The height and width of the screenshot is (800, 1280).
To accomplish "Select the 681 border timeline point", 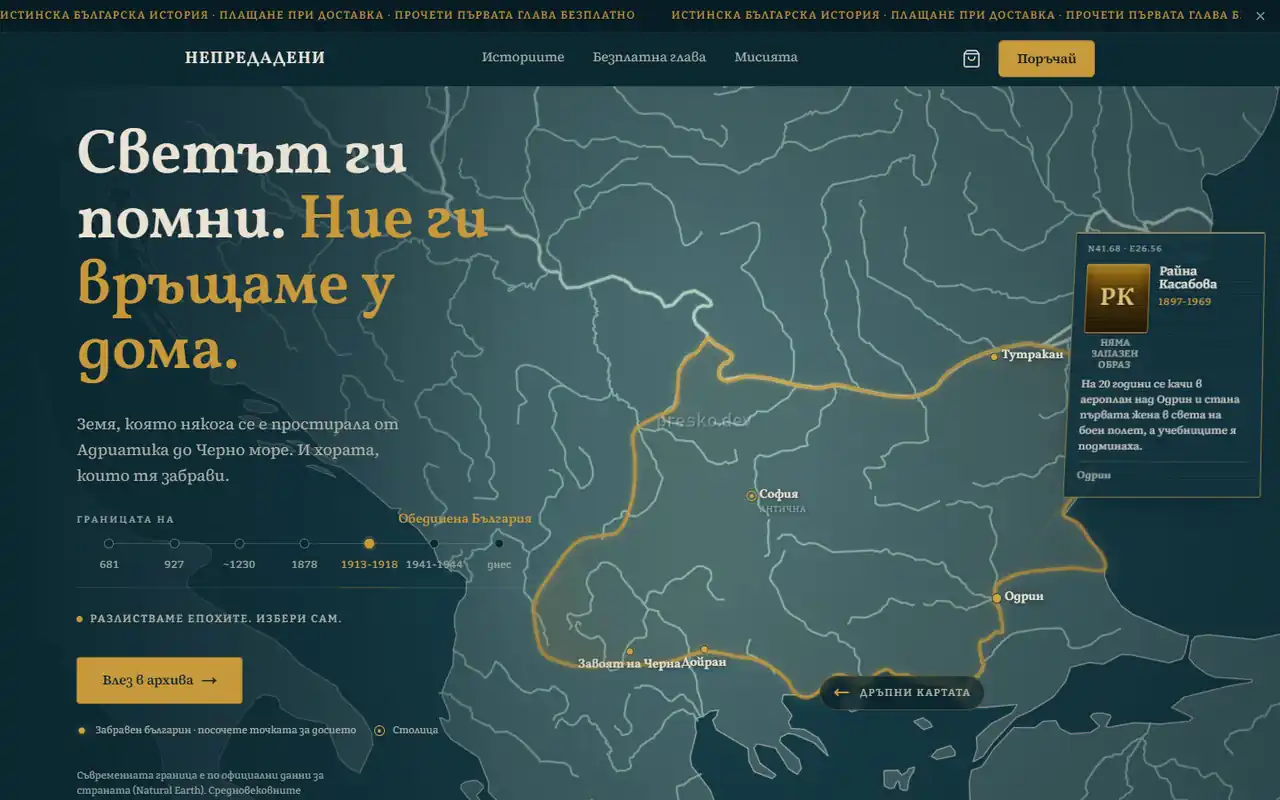I will coord(109,544).
